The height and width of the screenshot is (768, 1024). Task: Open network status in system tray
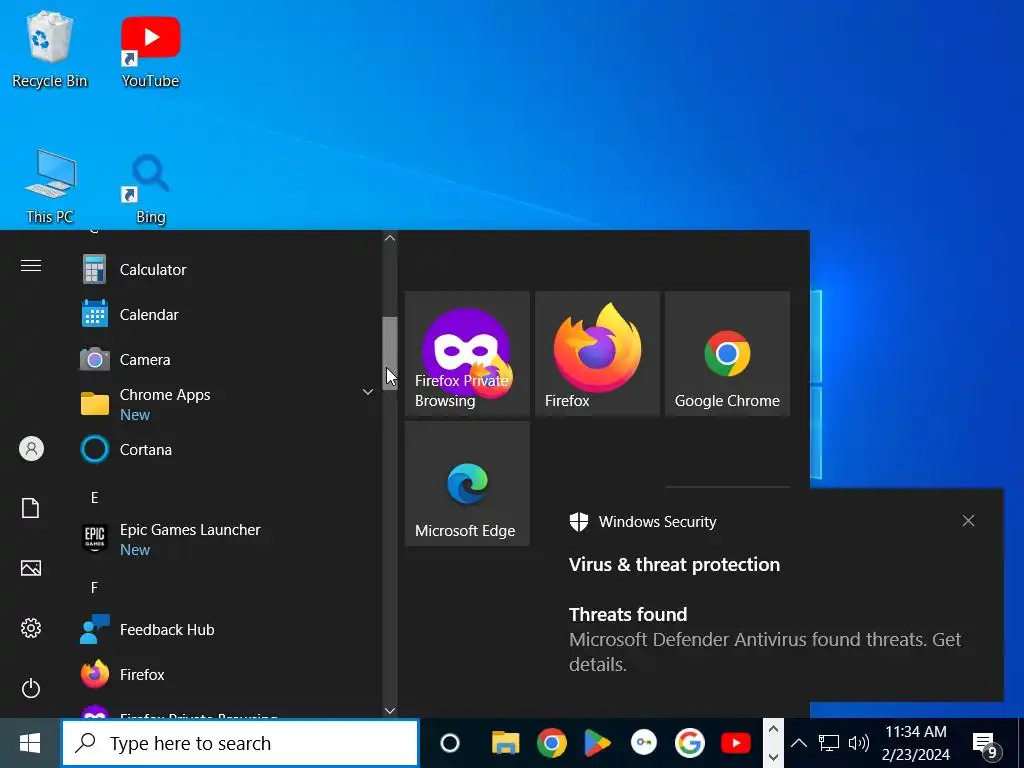[829, 743]
